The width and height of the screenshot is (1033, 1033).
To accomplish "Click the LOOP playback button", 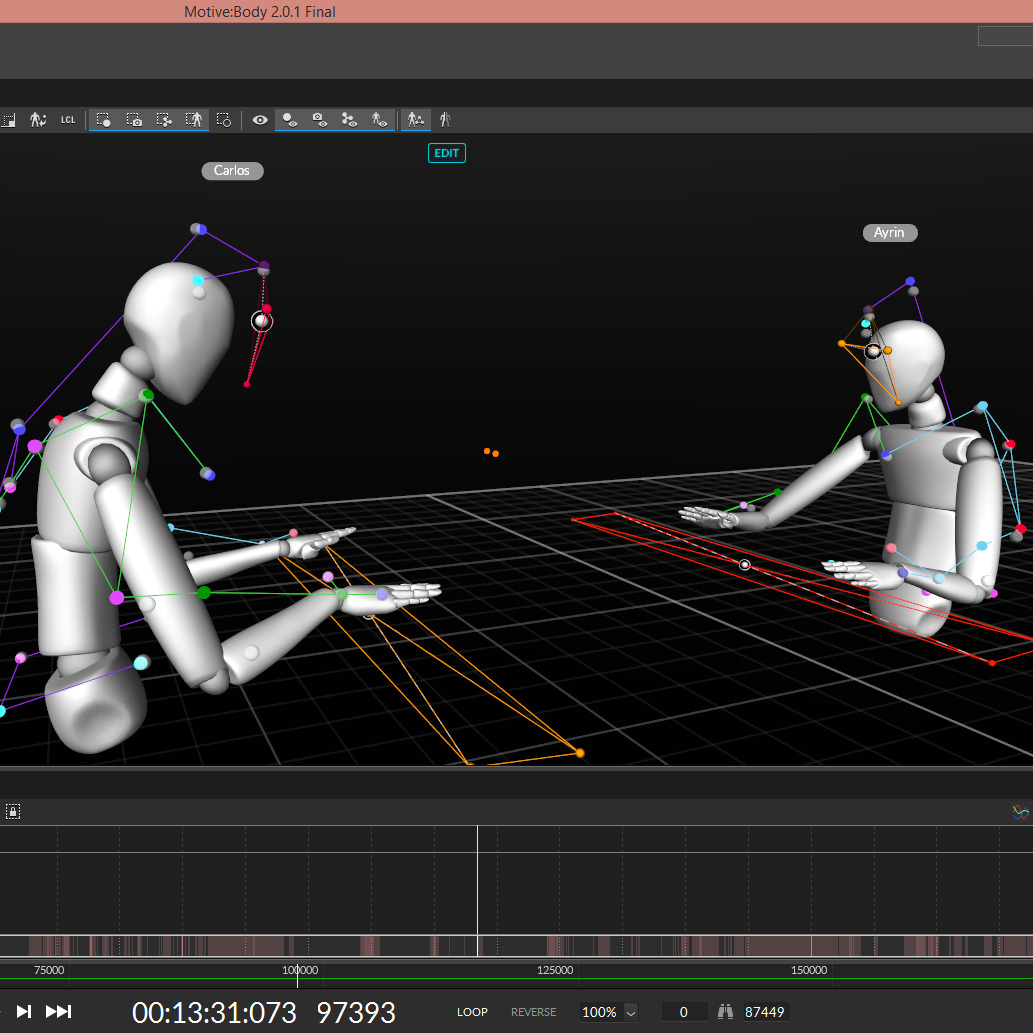I will pos(472,1012).
